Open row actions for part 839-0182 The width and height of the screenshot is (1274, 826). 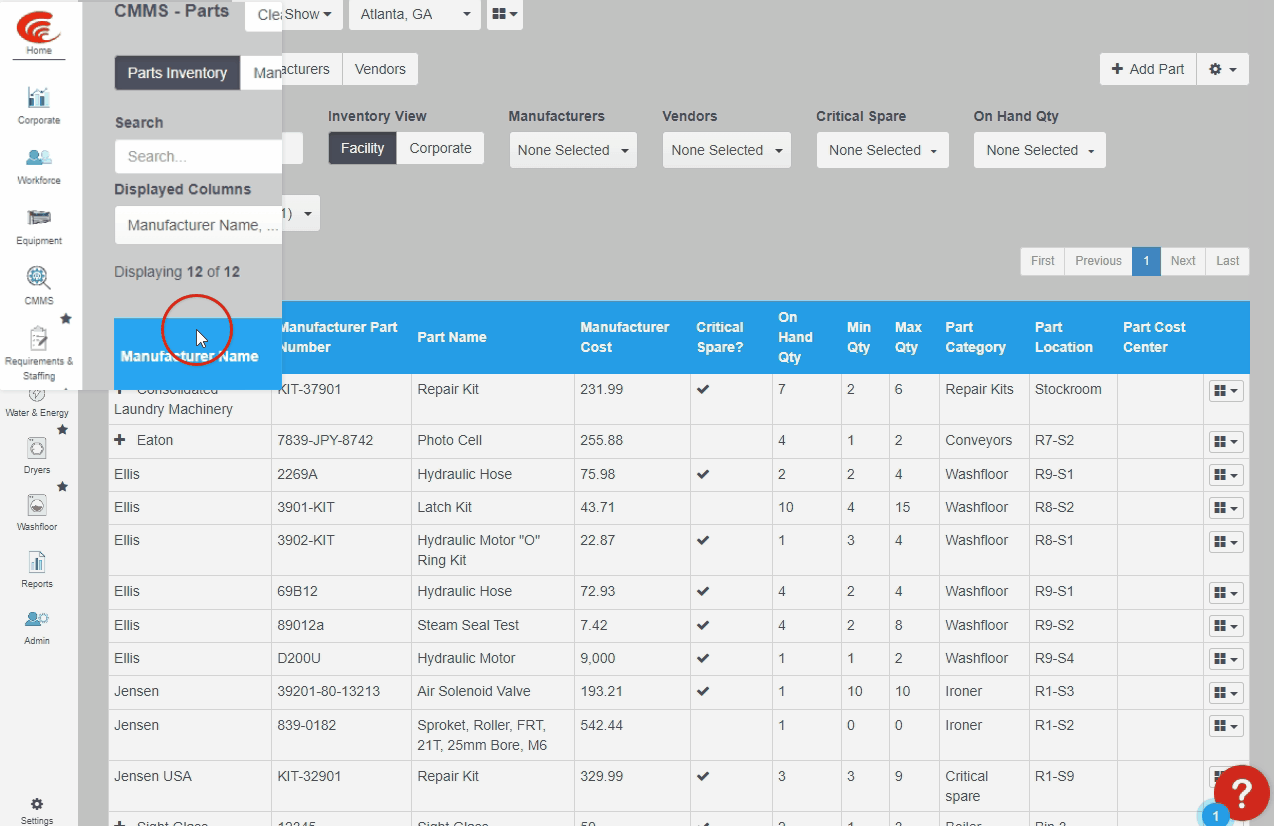(x=1226, y=726)
